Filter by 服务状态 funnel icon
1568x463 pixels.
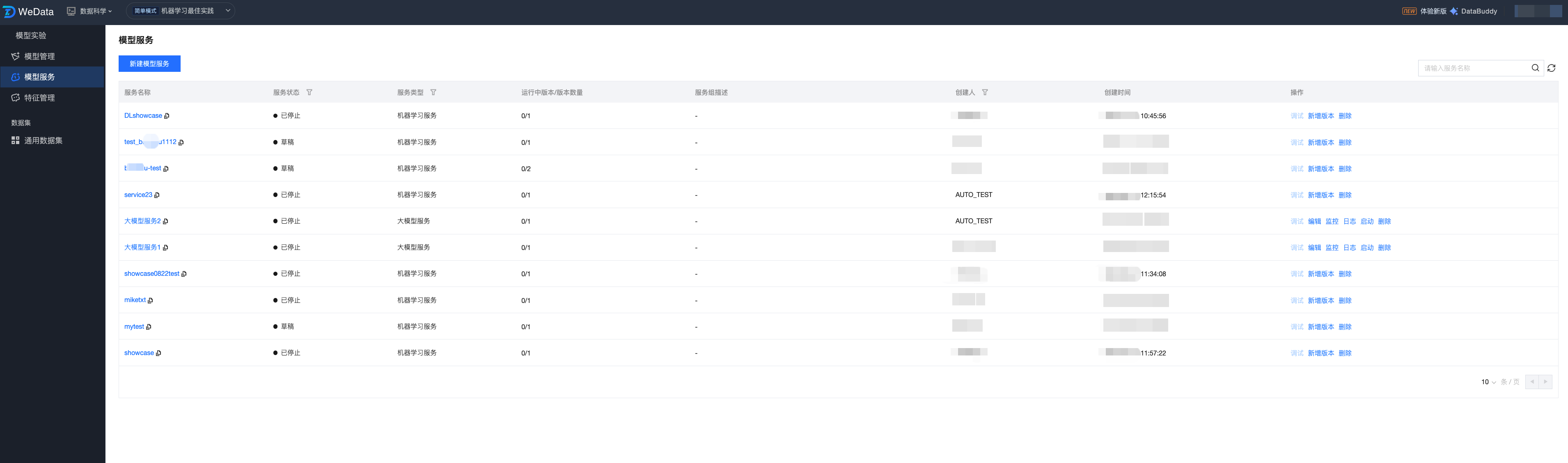[309, 92]
